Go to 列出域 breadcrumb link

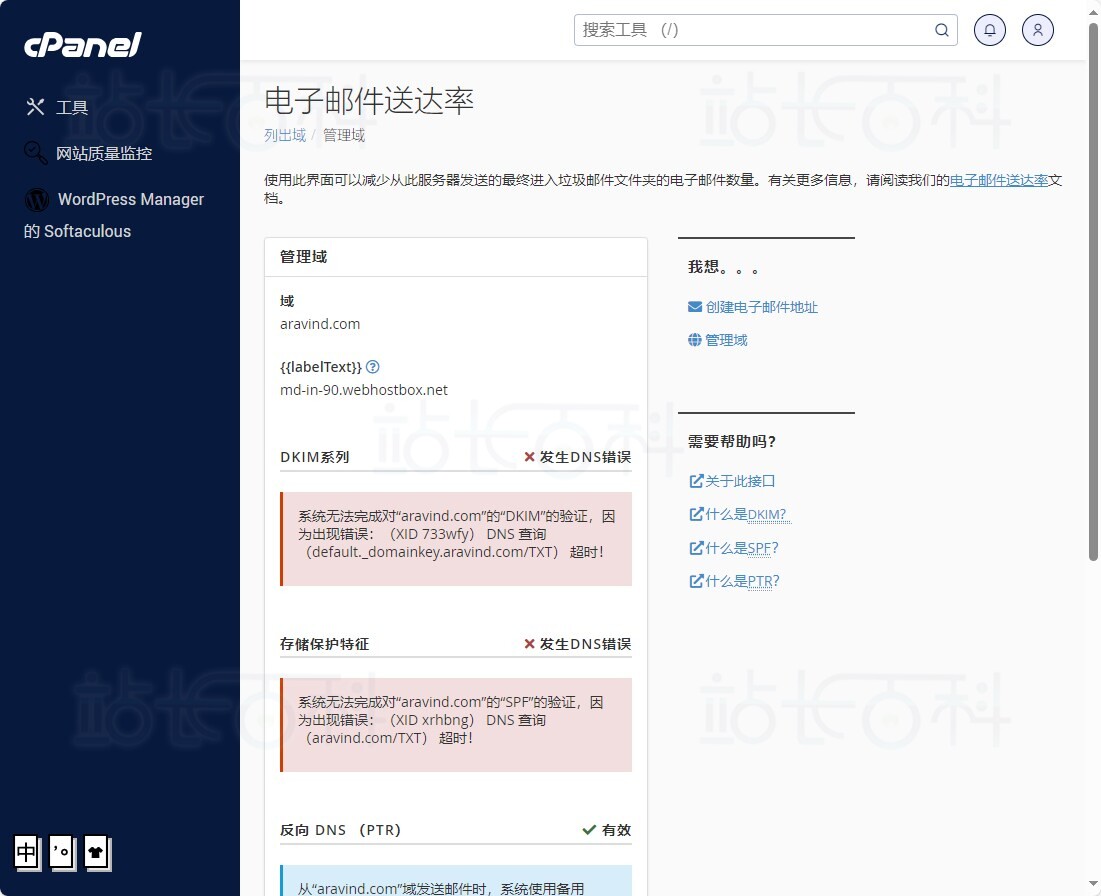click(284, 135)
